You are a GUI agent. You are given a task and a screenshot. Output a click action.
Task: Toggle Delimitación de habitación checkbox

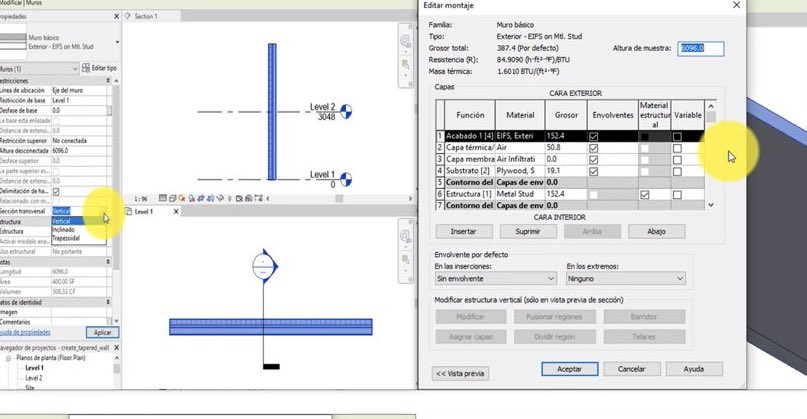(56, 191)
